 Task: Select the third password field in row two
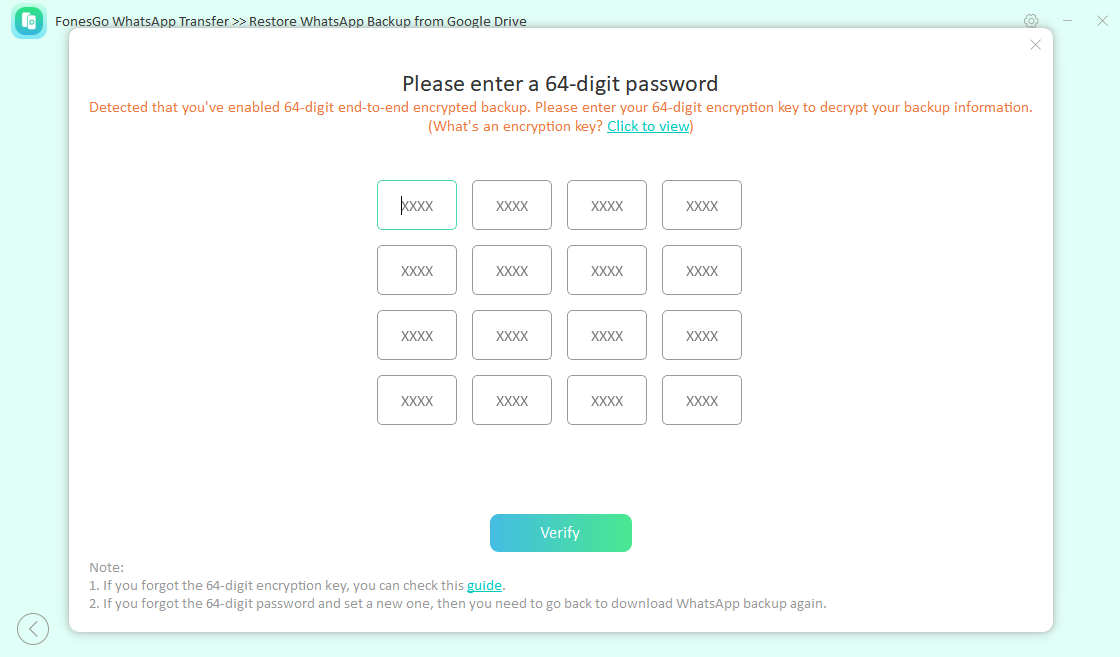[607, 270]
